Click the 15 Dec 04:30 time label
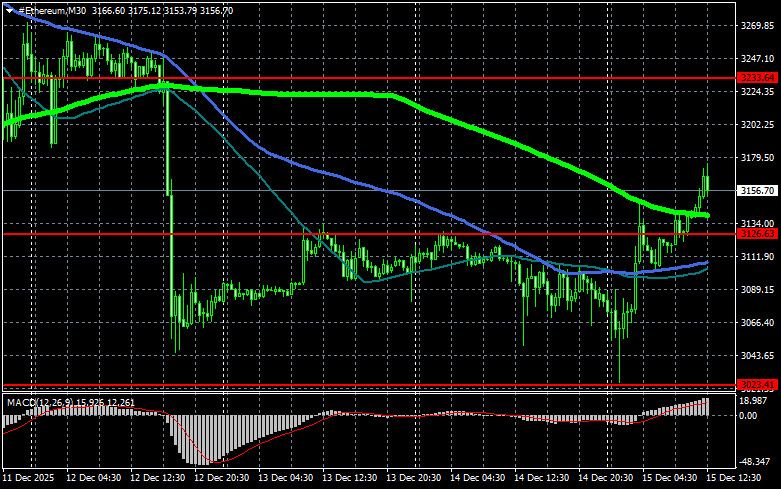The image size is (781, 489). pyautogui.click(x=669, y=478)
